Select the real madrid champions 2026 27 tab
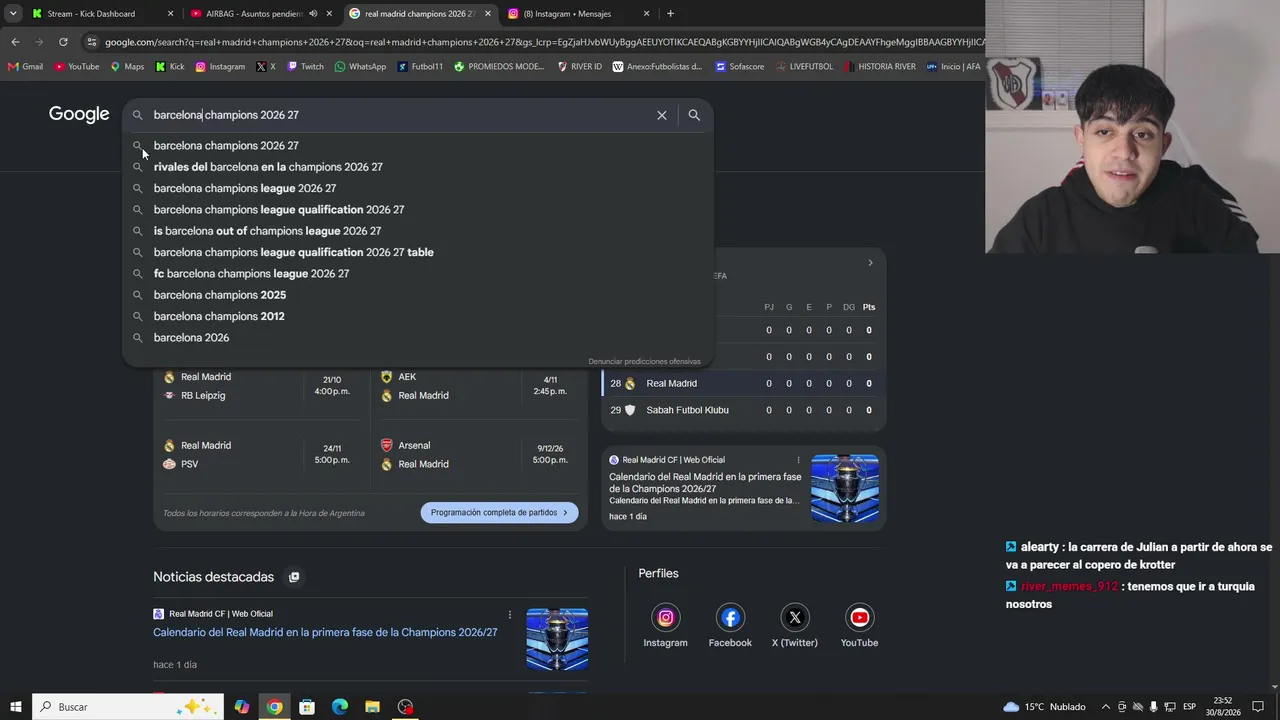This screenshot has width=1280, height=720. [419, 14]
